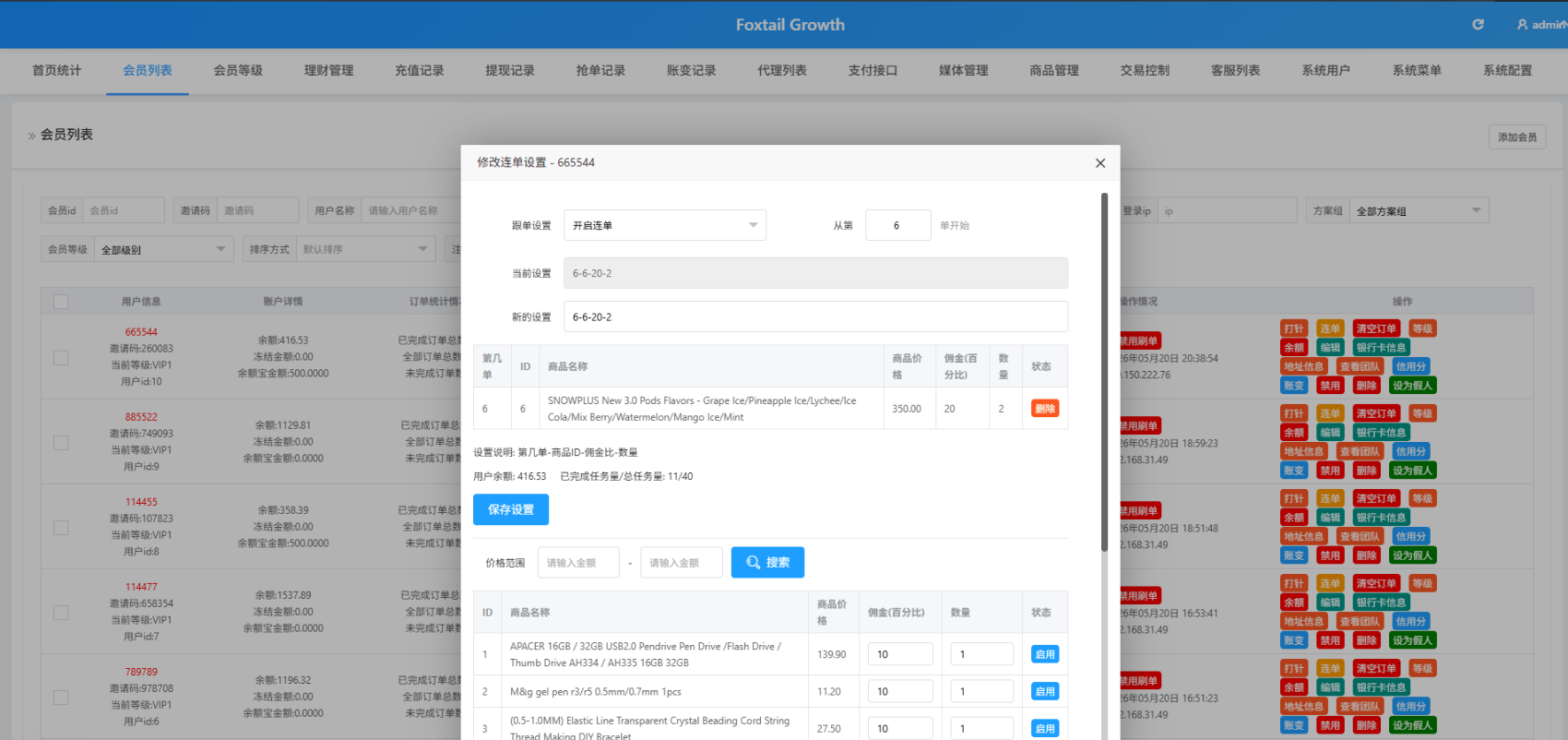
Task: Check the row checkbox for member 114455
Action: 61,528
